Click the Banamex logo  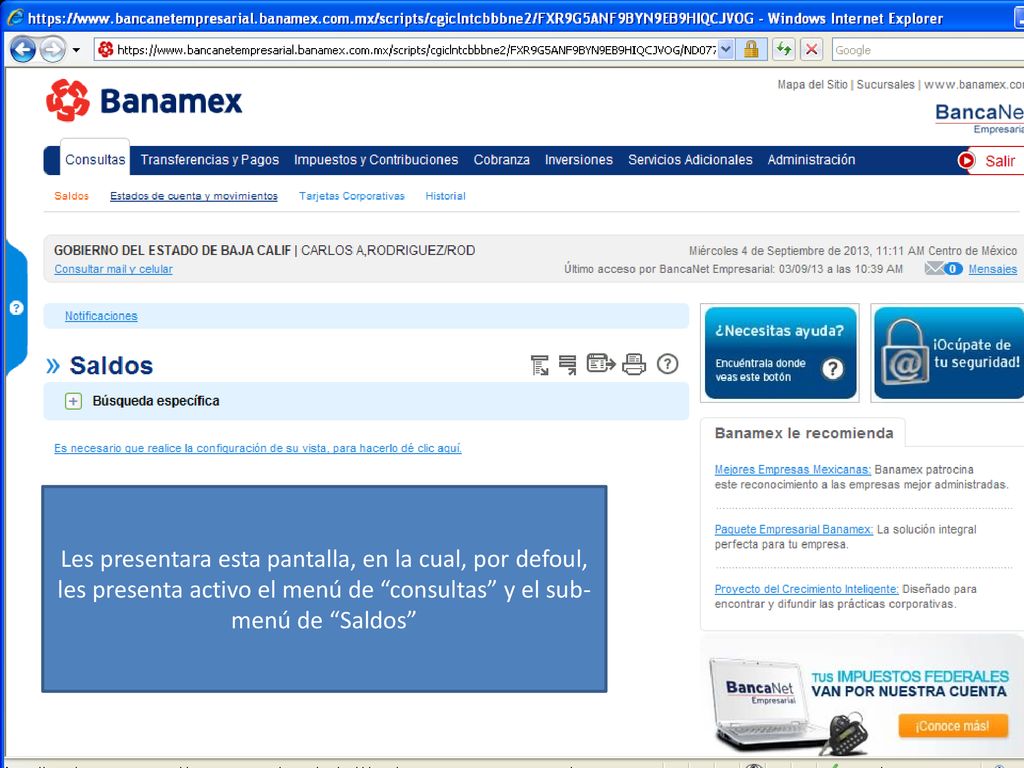point(144,101)
